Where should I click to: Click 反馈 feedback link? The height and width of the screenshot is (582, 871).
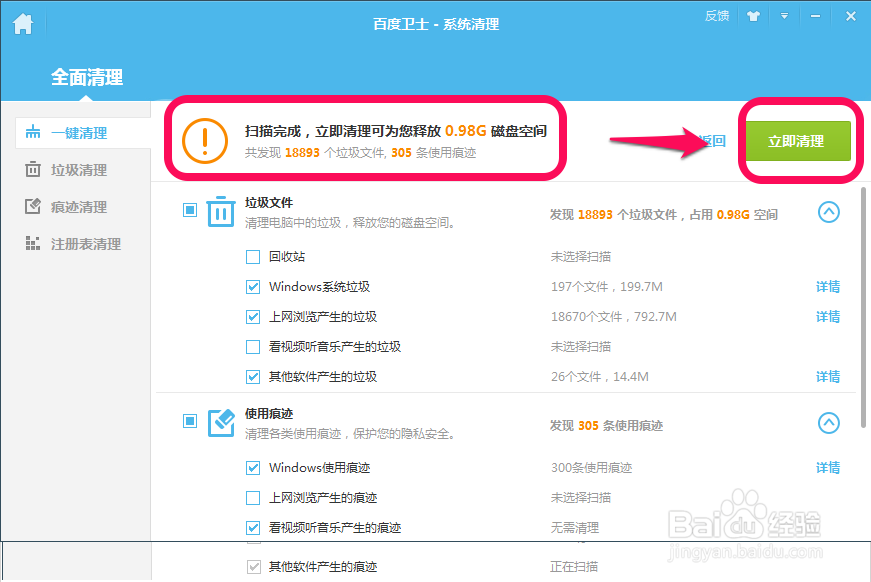coord(717,16)
